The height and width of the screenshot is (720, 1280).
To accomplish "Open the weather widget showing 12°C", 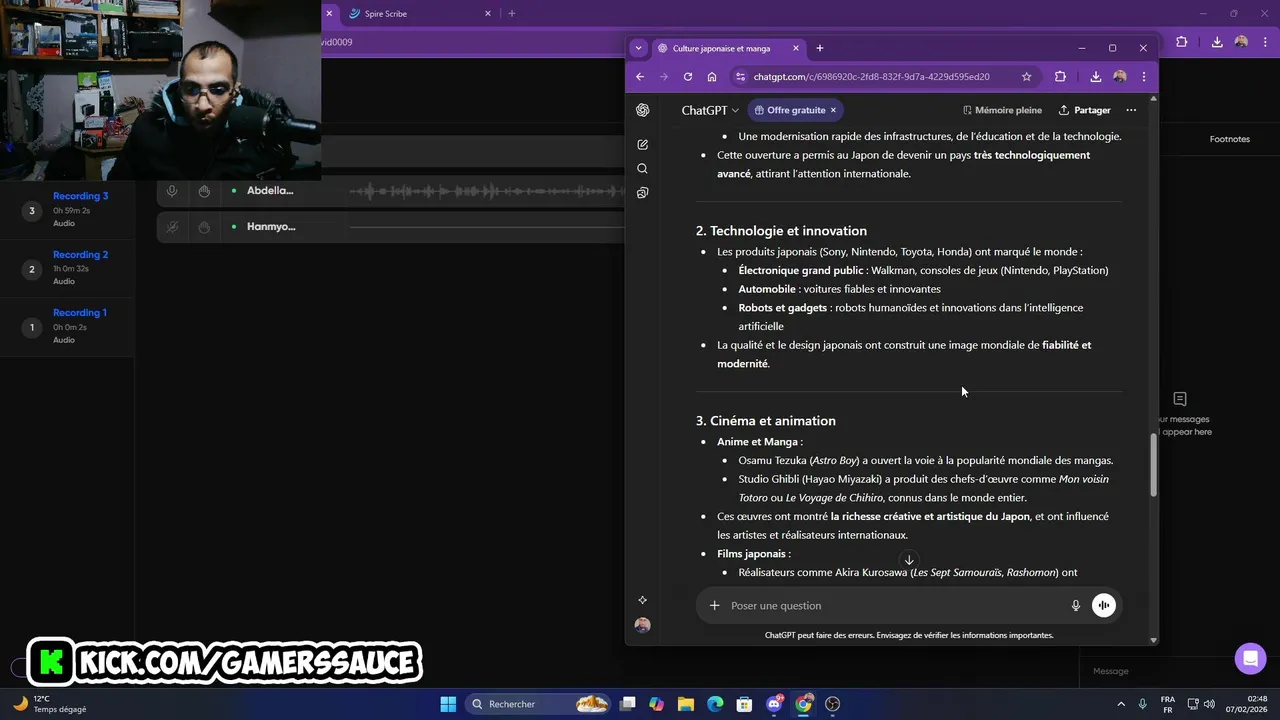I will (x=50, y=704).
